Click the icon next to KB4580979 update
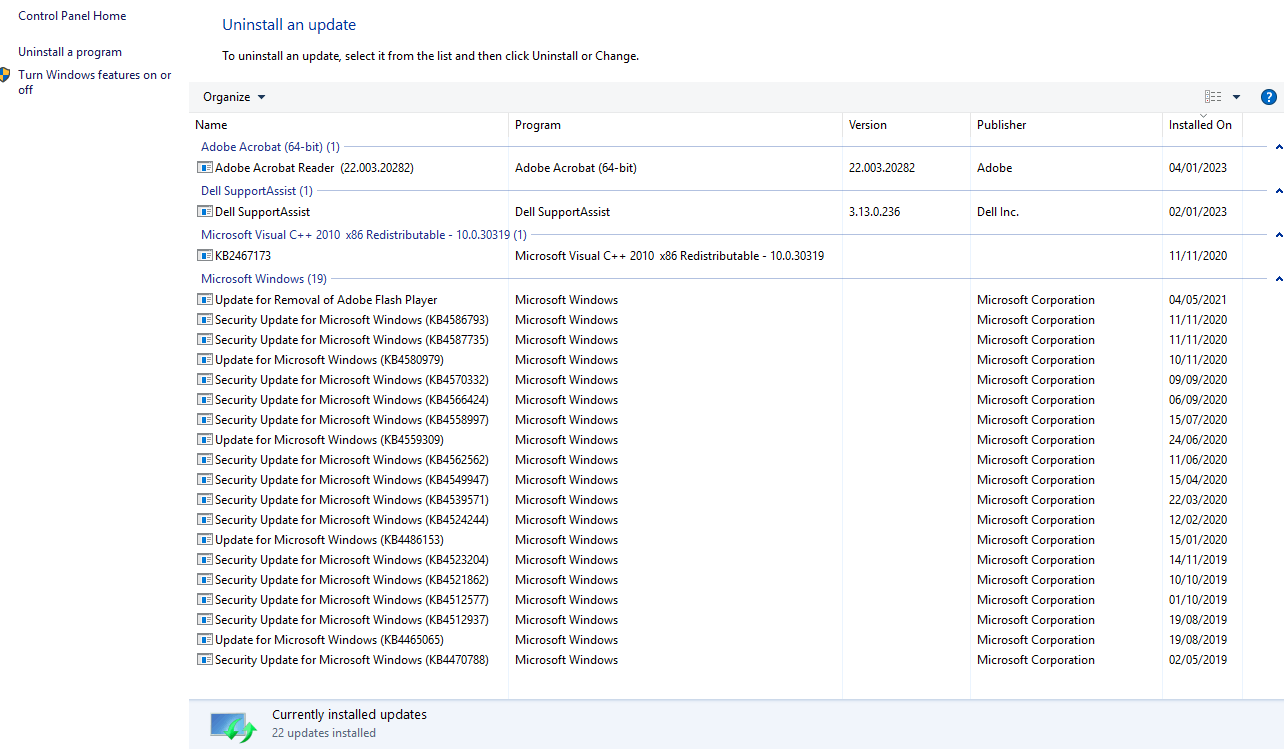This screenshot has width=1284, height=749. click(205, 360)
